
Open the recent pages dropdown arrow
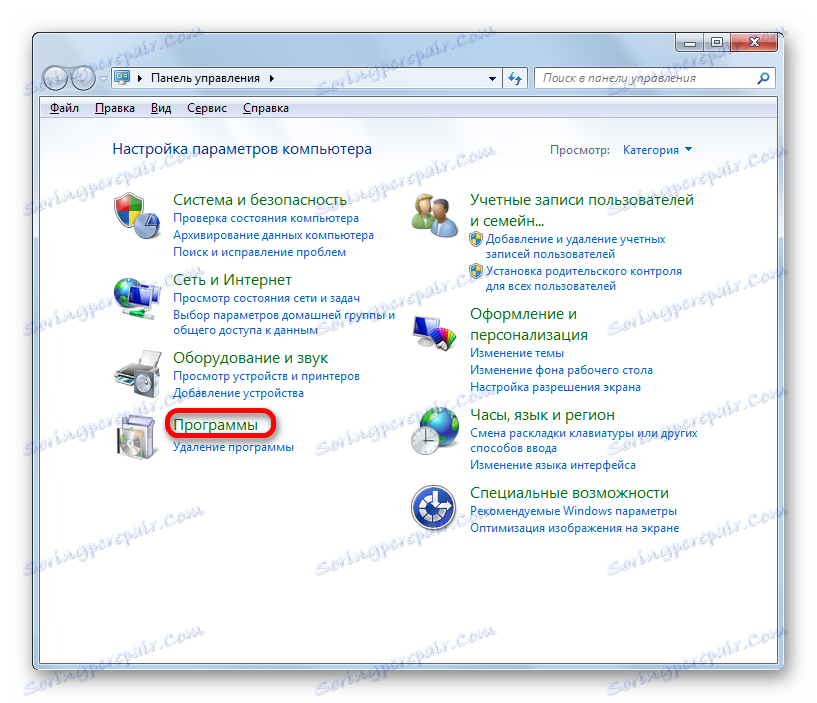[x=103, y=79]
